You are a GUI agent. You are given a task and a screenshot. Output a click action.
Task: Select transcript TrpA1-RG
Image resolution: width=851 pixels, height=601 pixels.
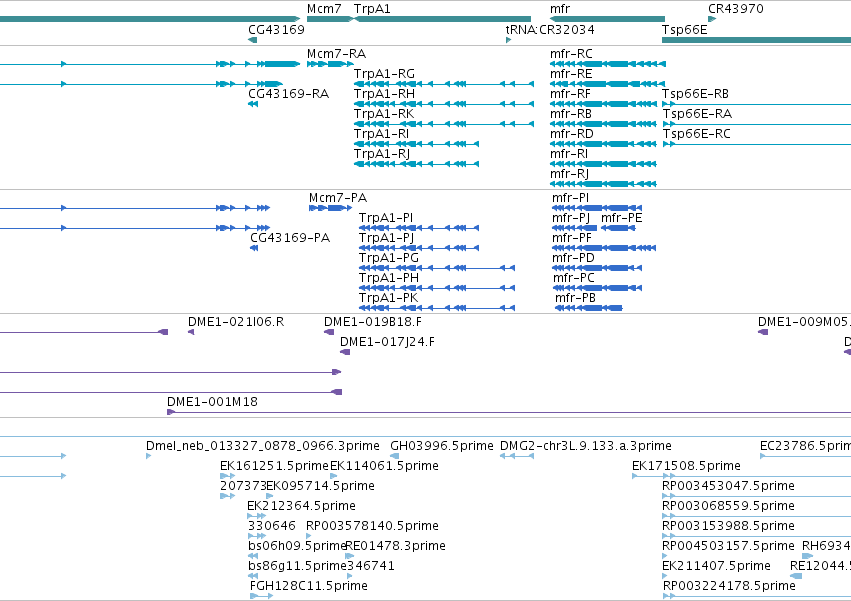pos(384,74)
